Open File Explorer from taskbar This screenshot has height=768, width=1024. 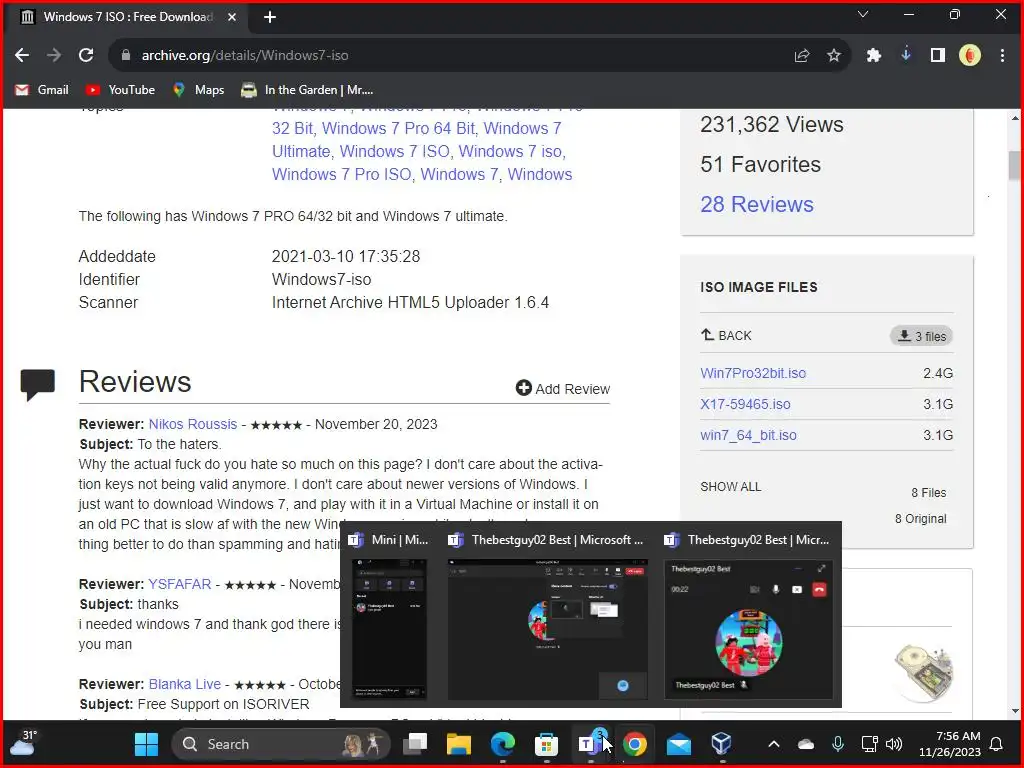(458, 744)
